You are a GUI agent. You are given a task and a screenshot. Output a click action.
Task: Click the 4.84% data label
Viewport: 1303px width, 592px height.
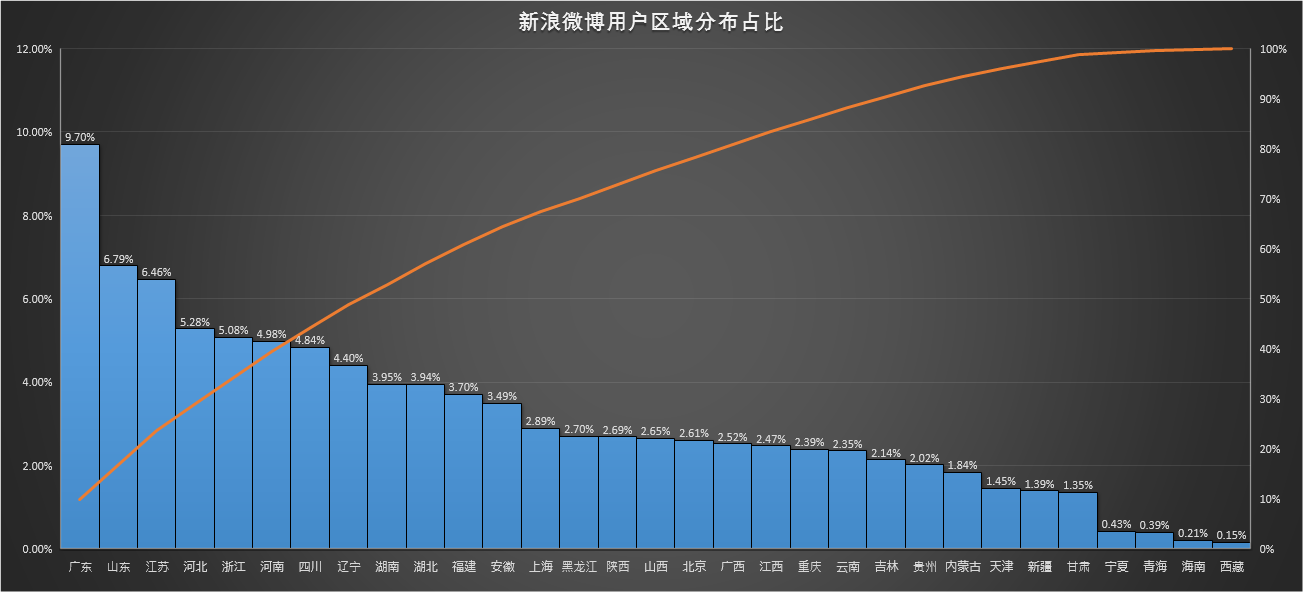(x=310, y=340)
